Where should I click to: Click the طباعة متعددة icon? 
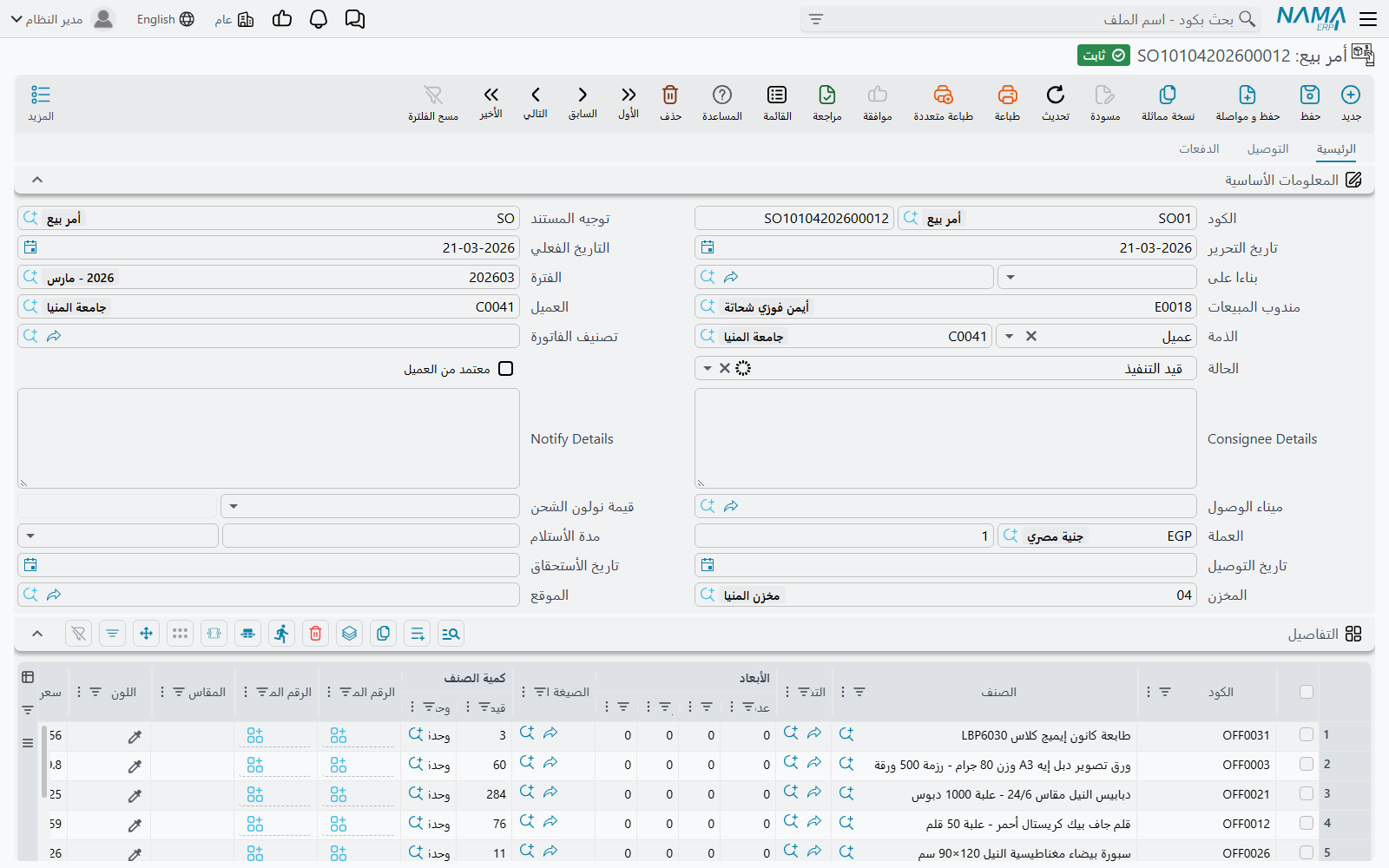[944, 95]
